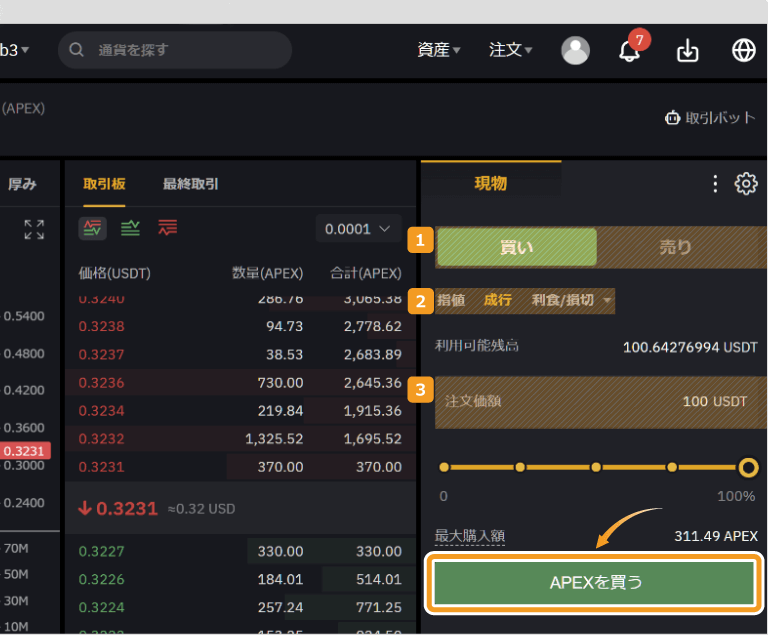This screenshot has width=768, height=635.
Task: Click ask price 0.3234
Action: click(101, 411)
